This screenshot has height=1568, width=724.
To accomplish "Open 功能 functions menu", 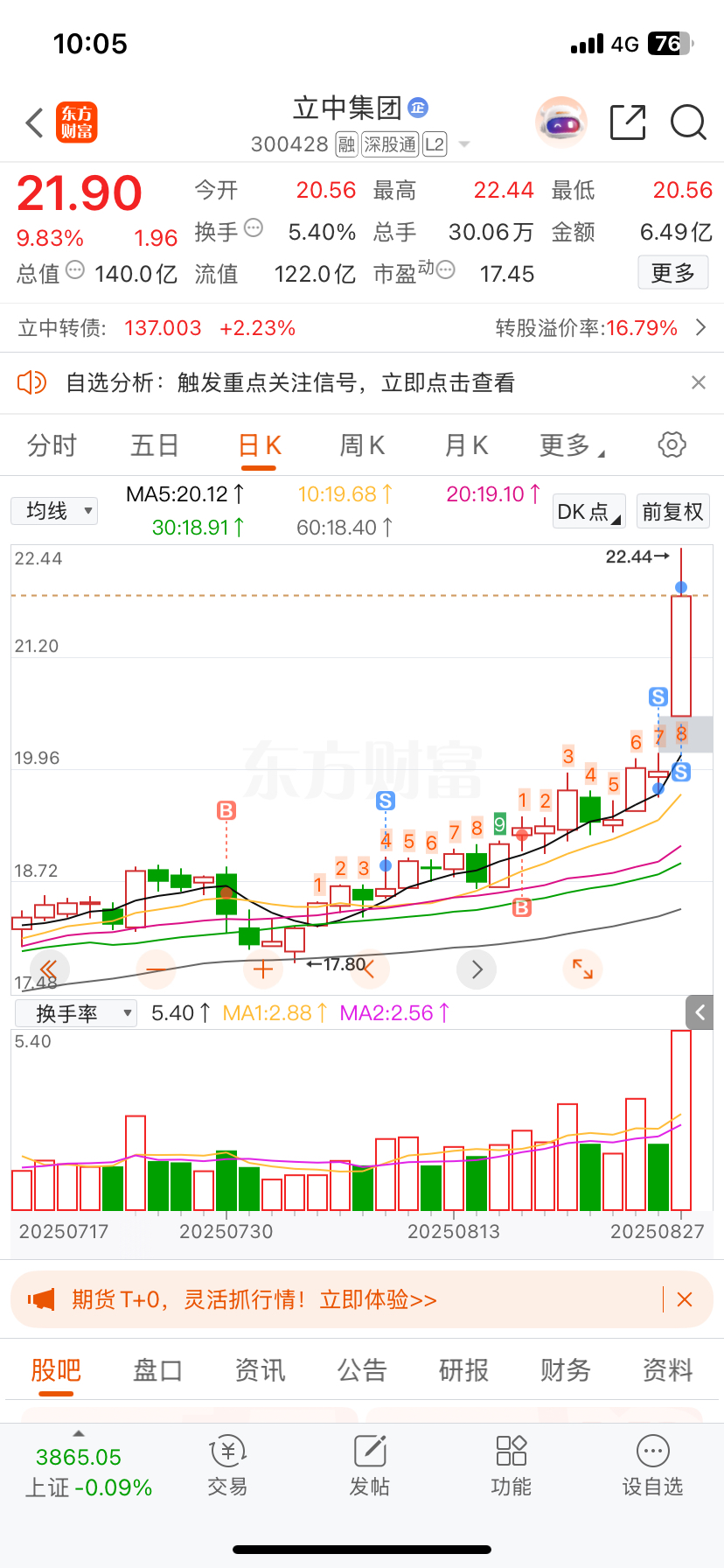I will 511,1466.
